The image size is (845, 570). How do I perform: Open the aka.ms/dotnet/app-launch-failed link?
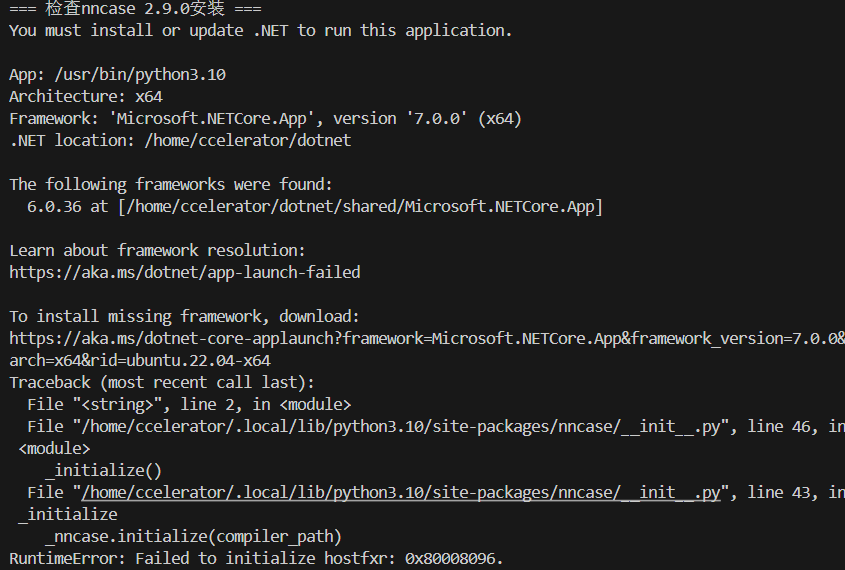coord(185,272)
